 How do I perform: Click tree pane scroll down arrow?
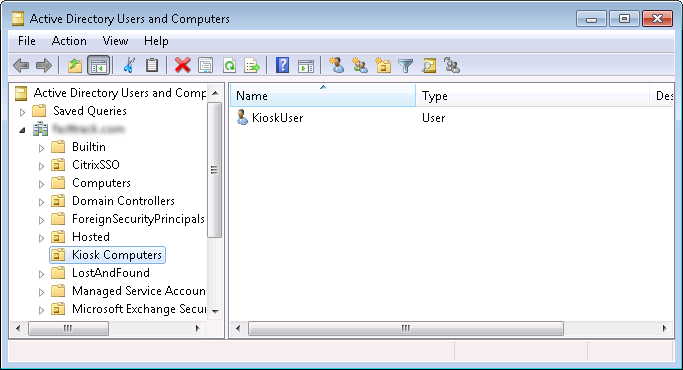click(x=215, y=311)
